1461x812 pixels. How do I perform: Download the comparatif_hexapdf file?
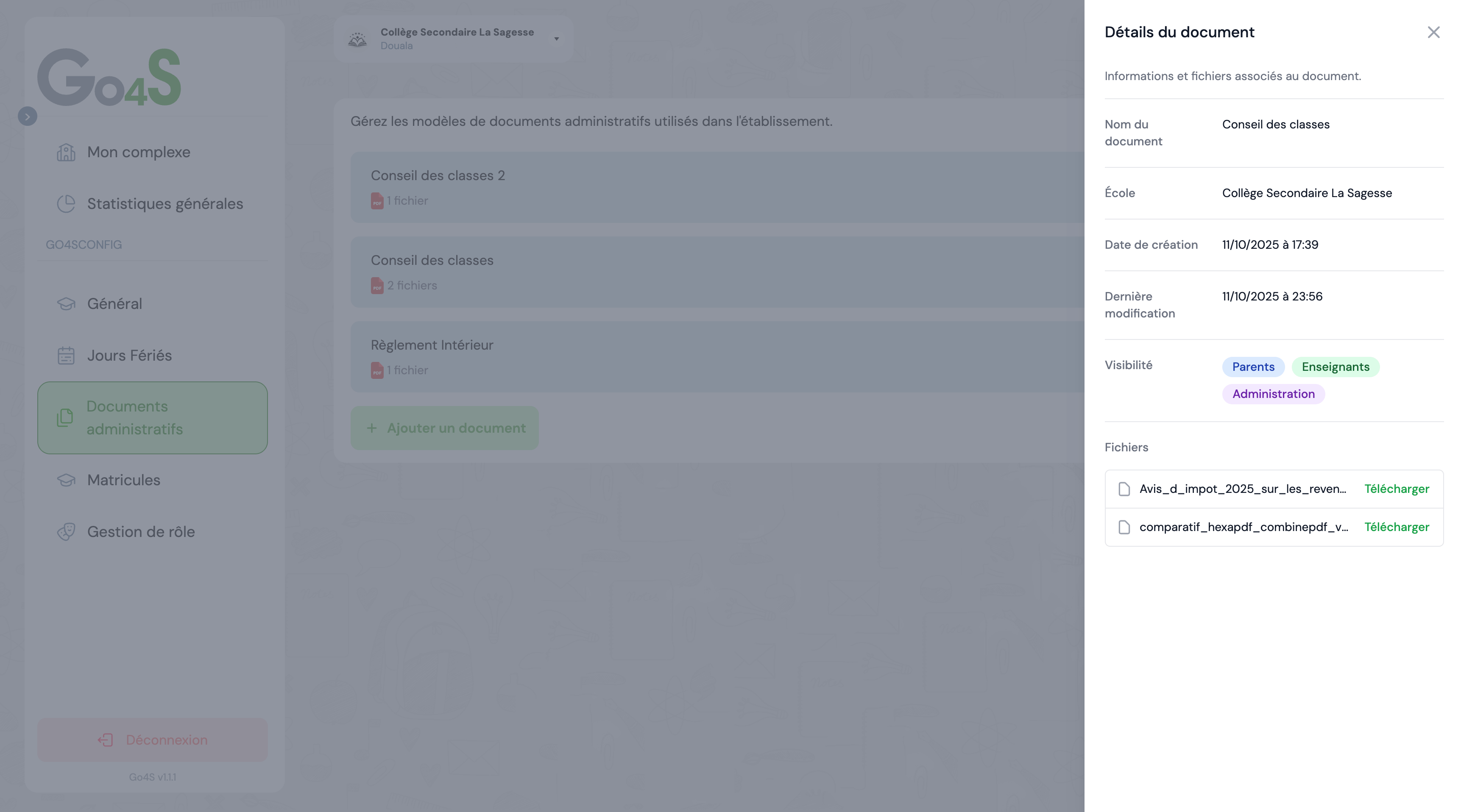(1396, 527)
